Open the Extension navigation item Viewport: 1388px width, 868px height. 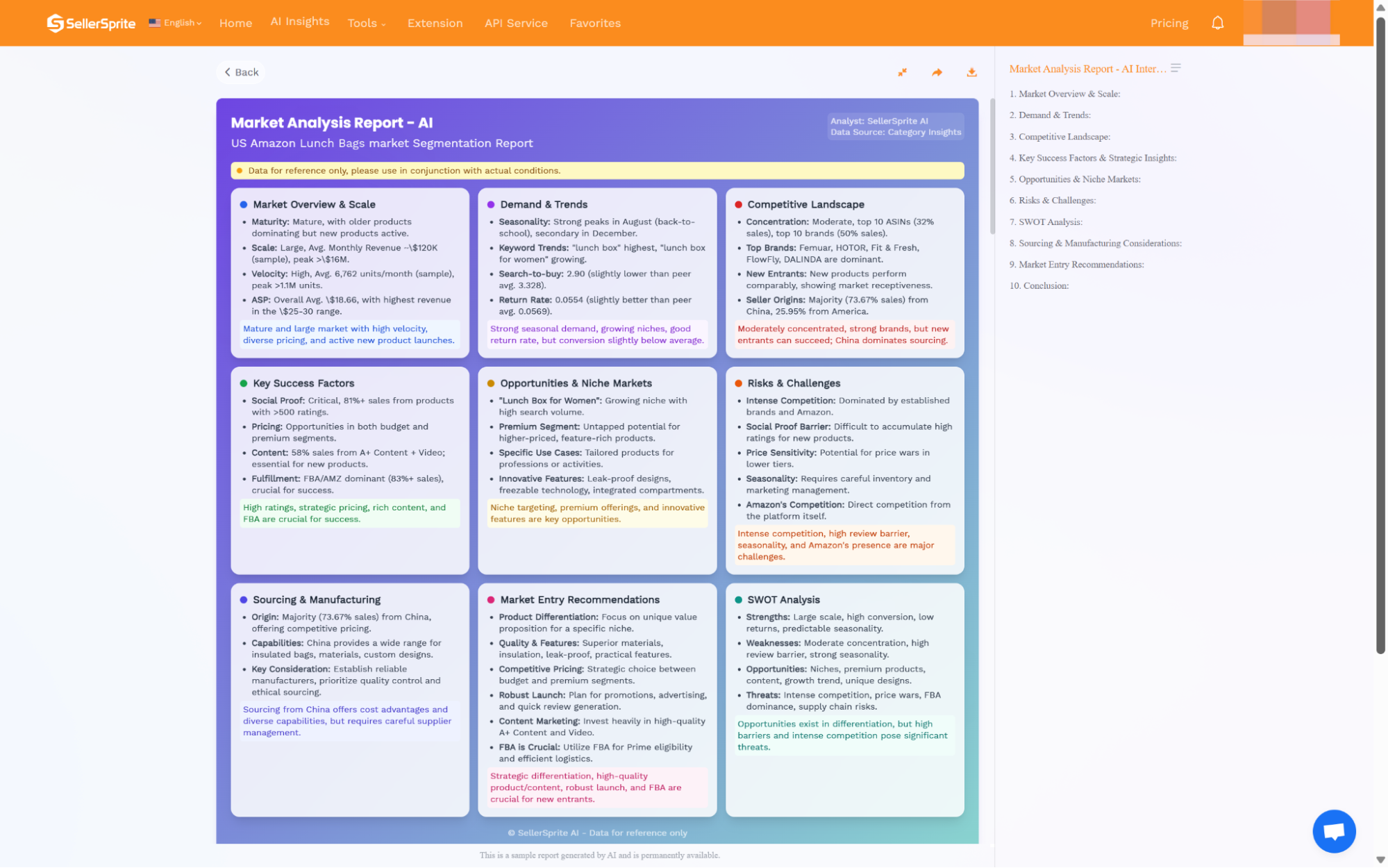[x=435, y=24]
